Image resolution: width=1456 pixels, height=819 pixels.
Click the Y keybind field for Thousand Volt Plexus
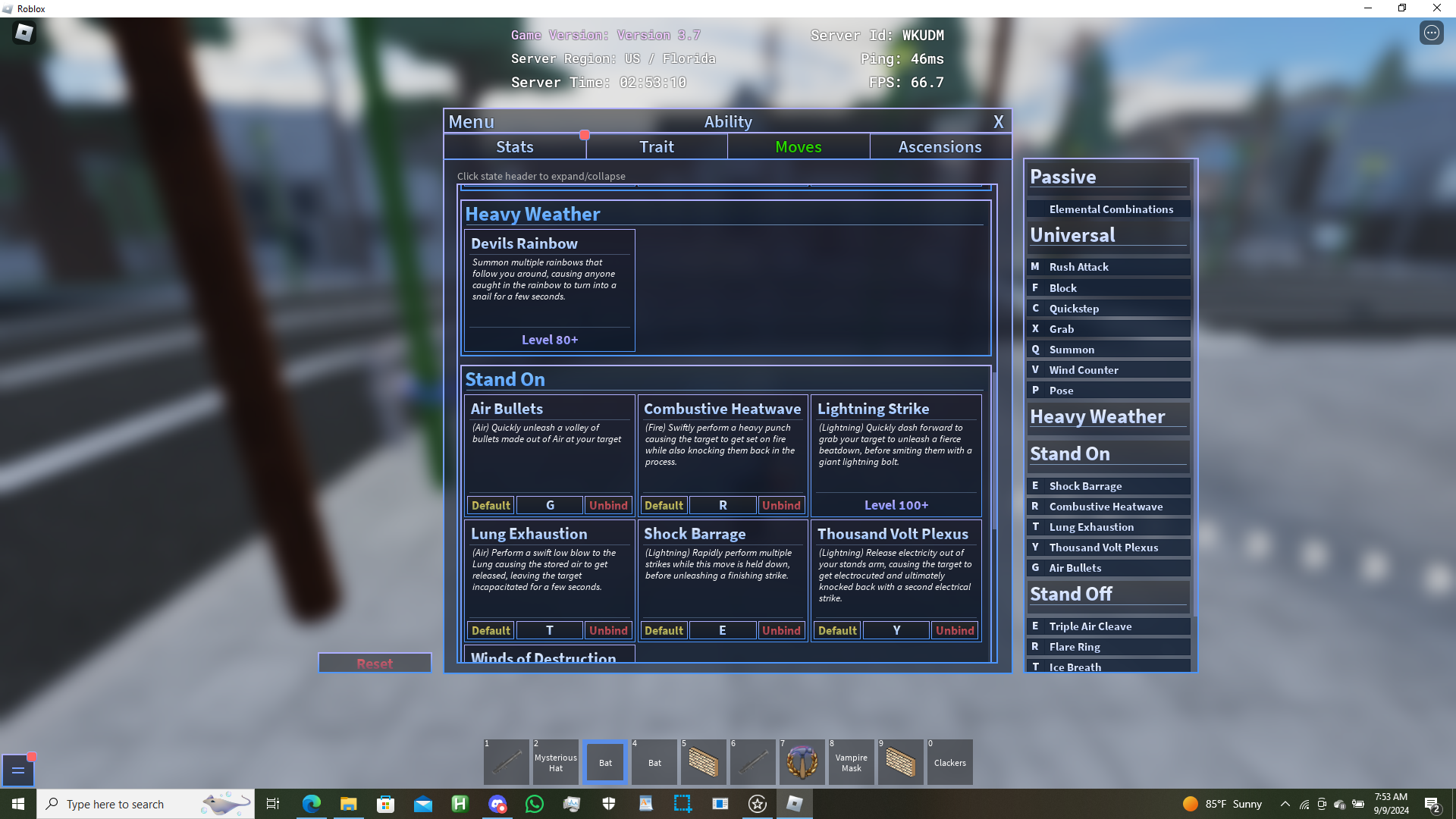pos(896,630)
